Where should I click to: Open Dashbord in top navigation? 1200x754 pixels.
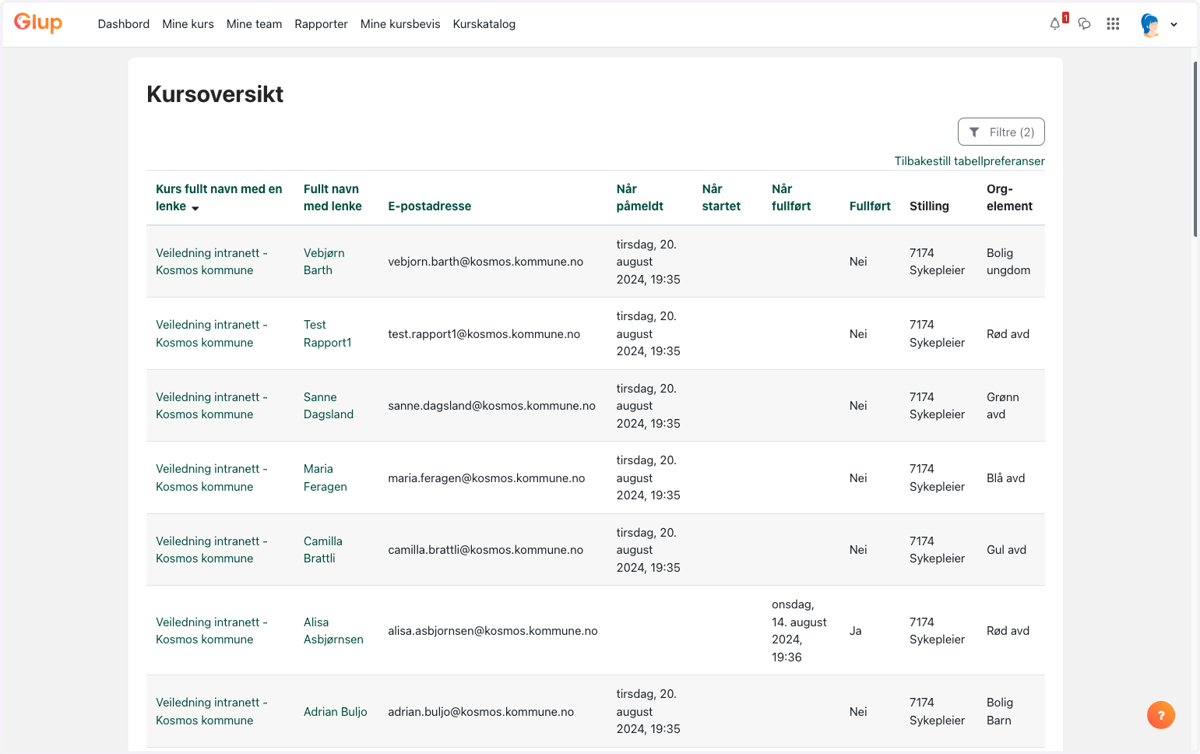click(x=124, y=24)
